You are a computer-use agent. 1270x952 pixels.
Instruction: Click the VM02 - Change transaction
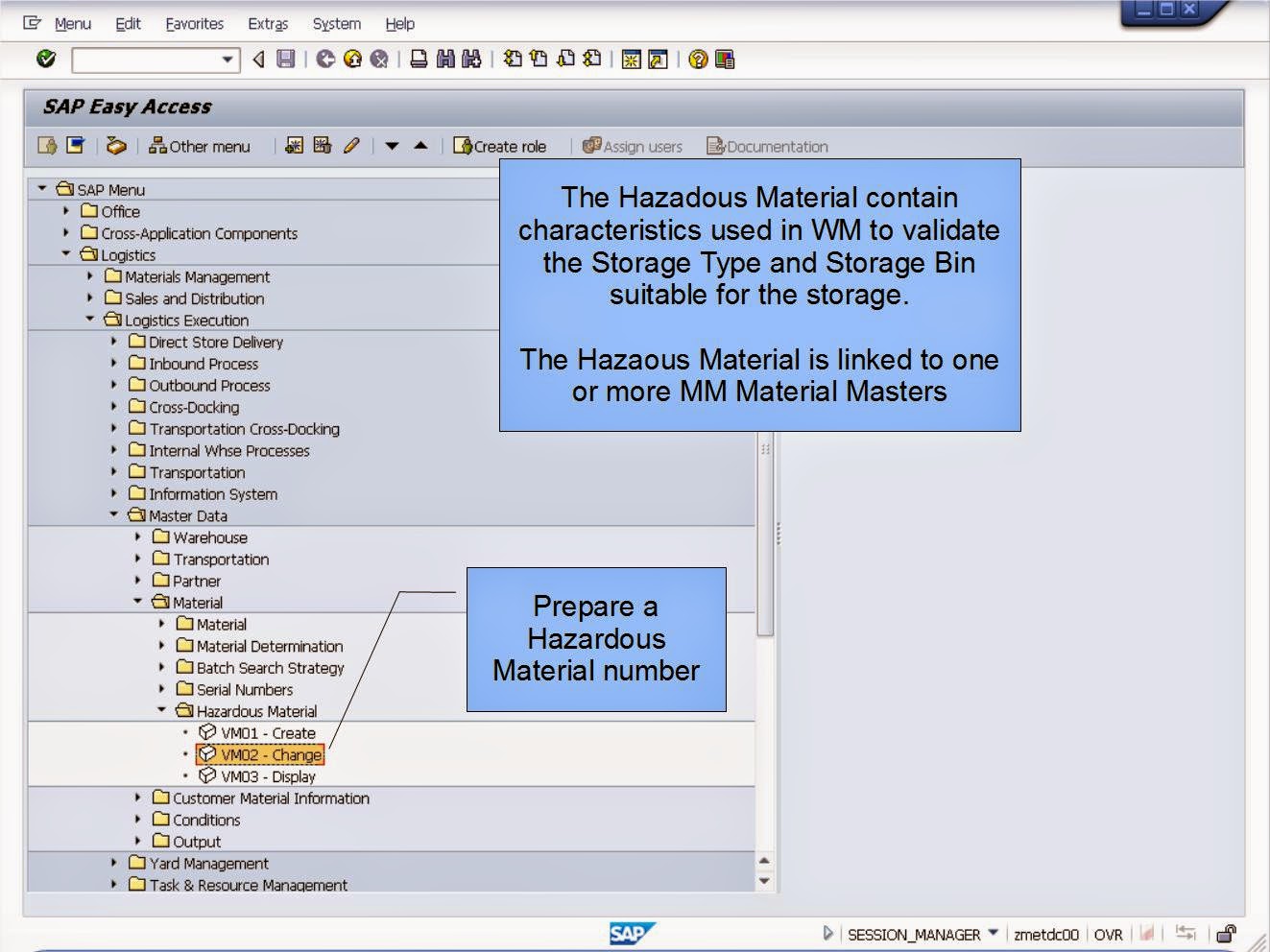[260, 754]
